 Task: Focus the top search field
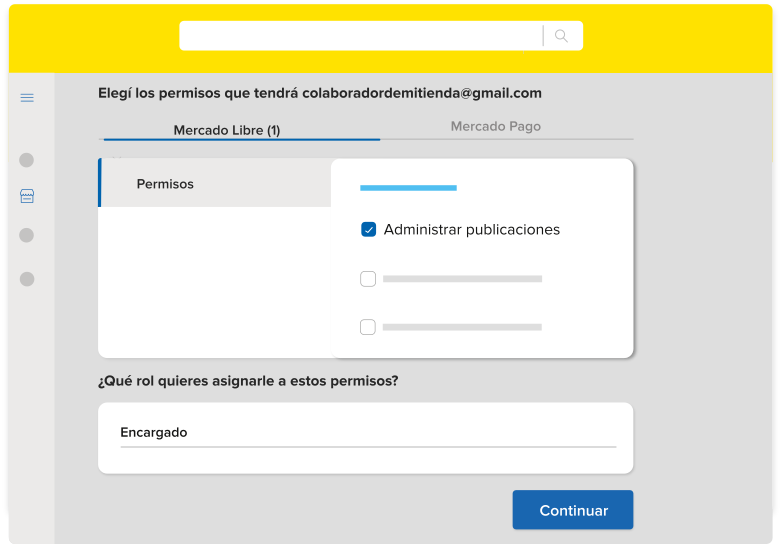361,36
